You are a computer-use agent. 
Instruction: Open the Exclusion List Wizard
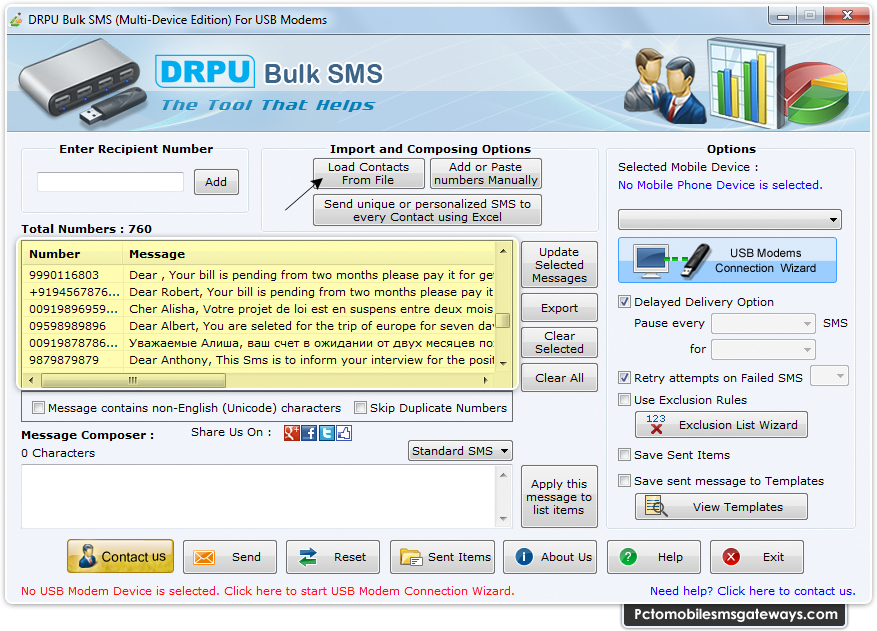point(721,425)
